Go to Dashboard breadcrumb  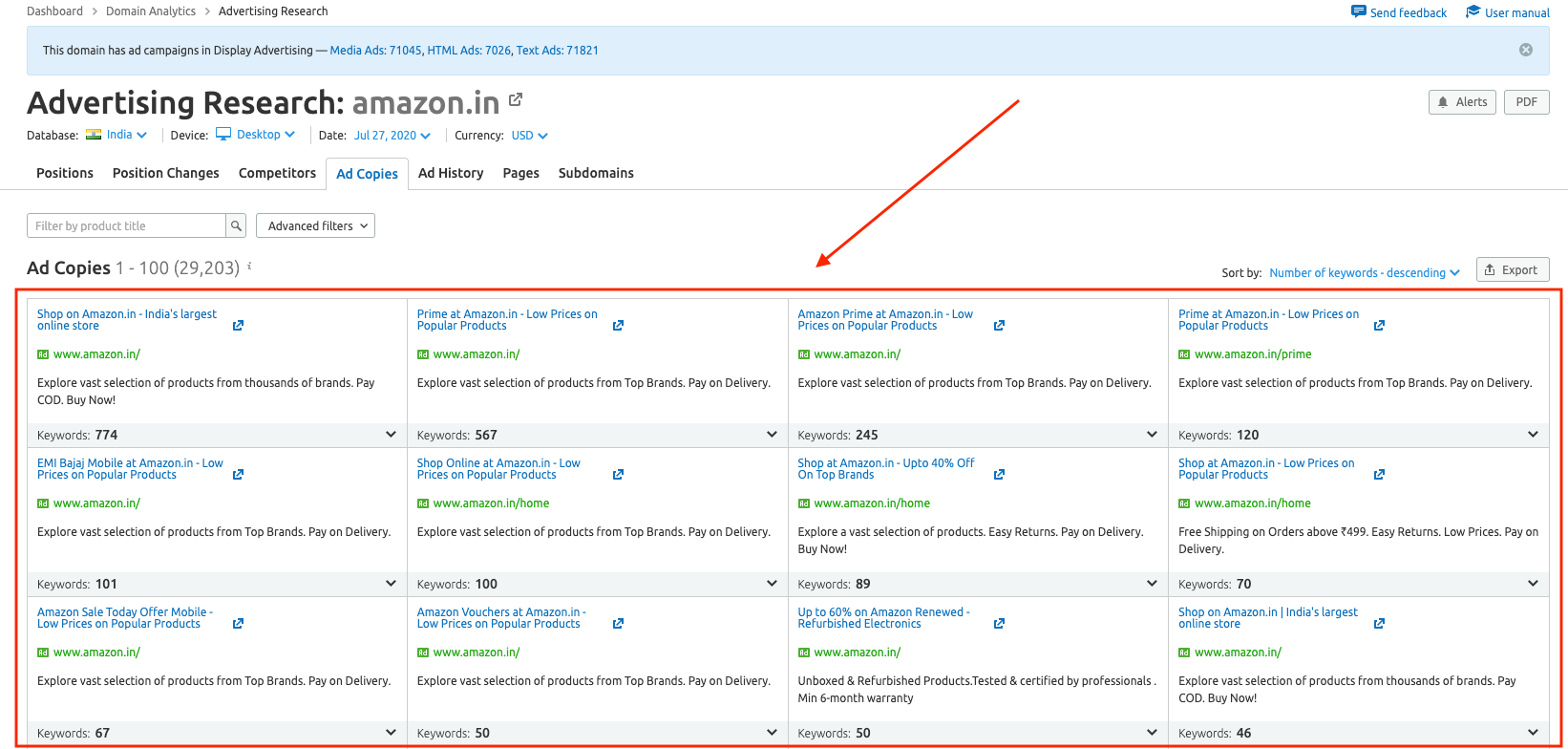coord(54,11)
